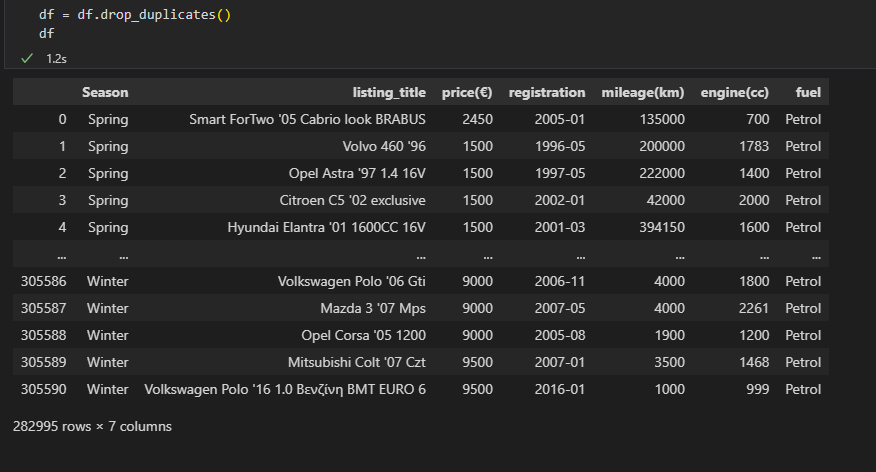Select the mileage(km) column header
This screenshot has width=876, height=472.
pos(642,92)
